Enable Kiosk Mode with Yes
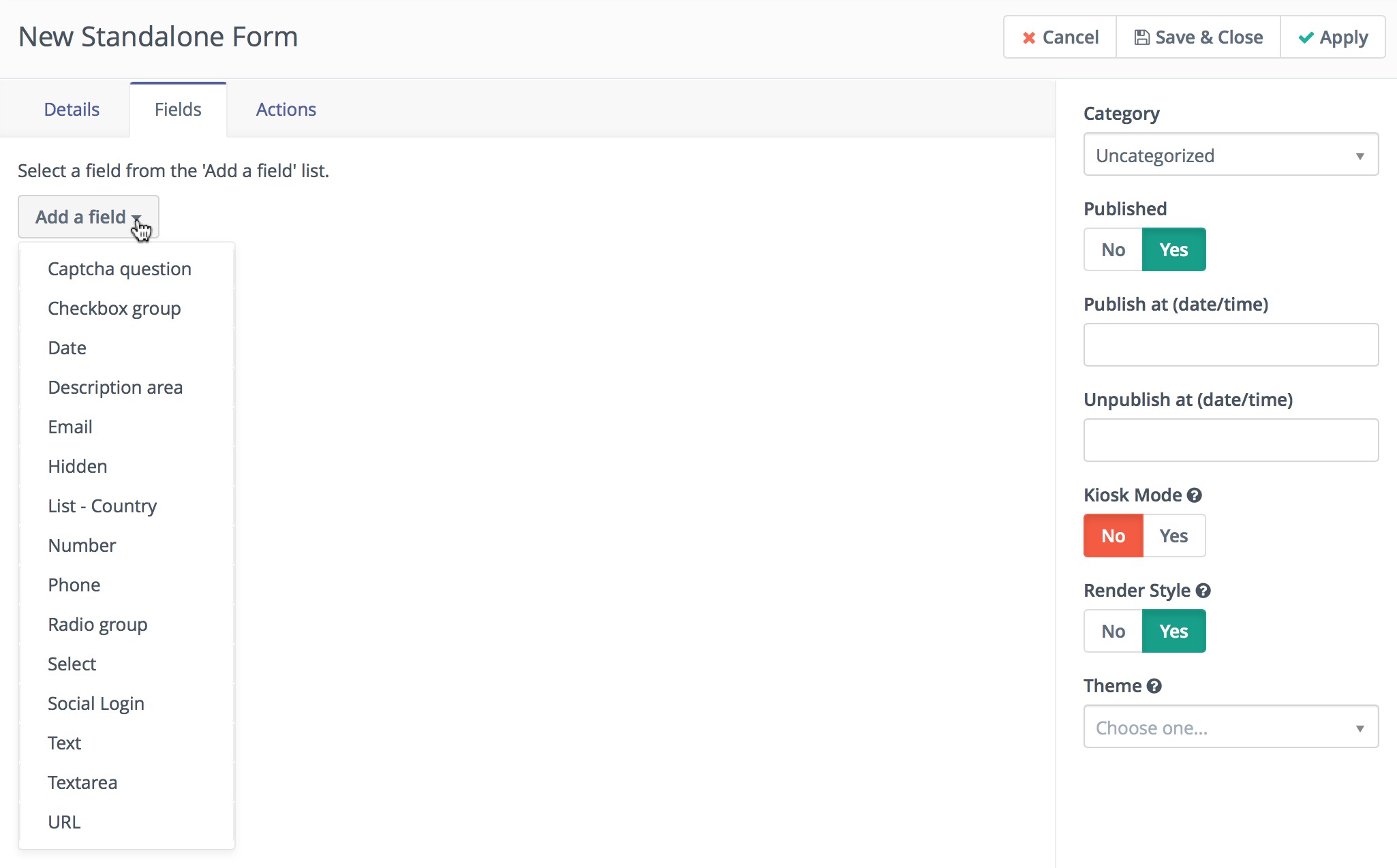This screenshot has height=868, width=1397. click(1173, 536)
